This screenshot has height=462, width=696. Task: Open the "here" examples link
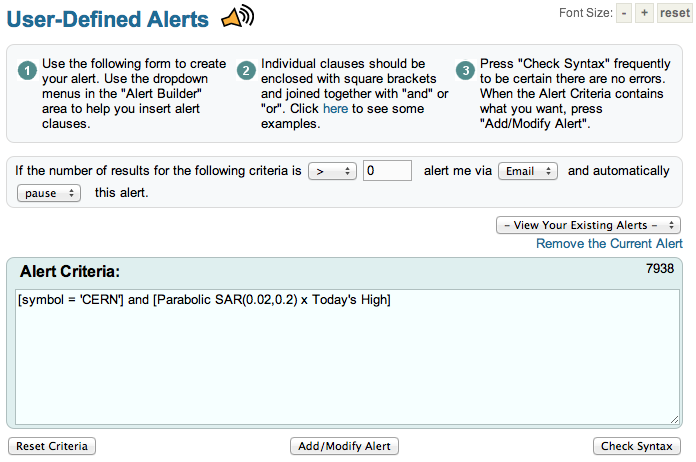click(335, 109)
